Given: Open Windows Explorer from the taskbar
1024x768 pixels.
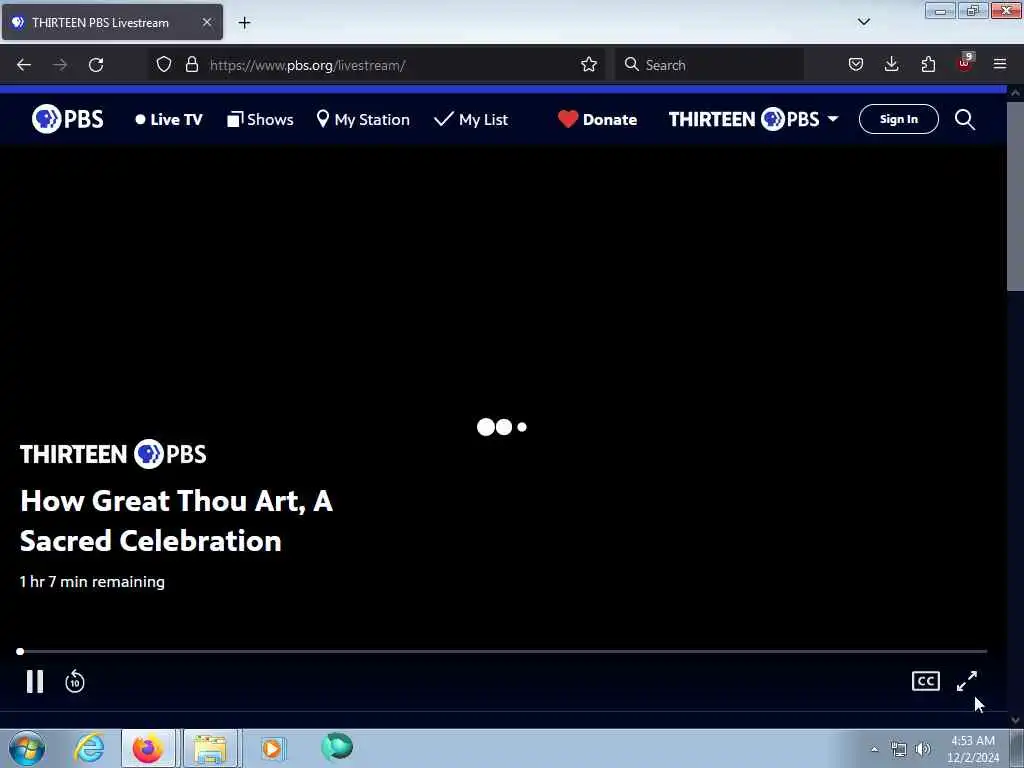Looking at the screenshot, I should point(210,748).
